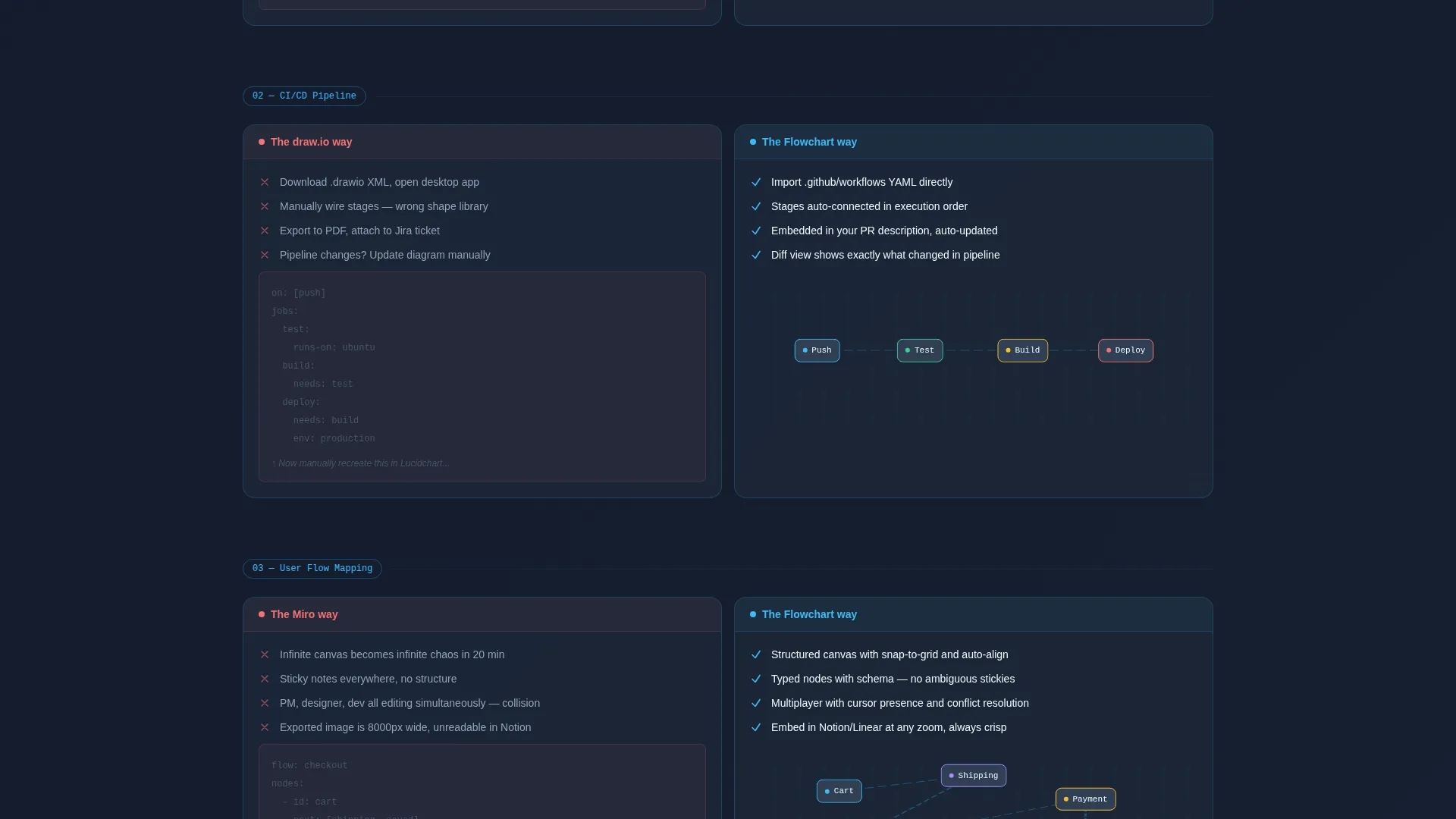This screenshot has height=819, width=1456.
Task: Select the Test node in pipeline diagram
Action: pos(920,350)
